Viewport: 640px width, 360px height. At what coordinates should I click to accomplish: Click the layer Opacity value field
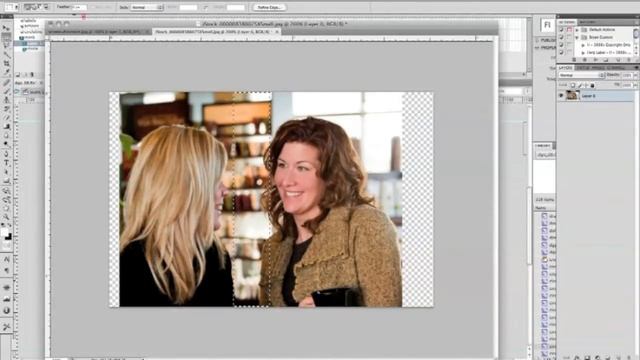click(627, 76)
